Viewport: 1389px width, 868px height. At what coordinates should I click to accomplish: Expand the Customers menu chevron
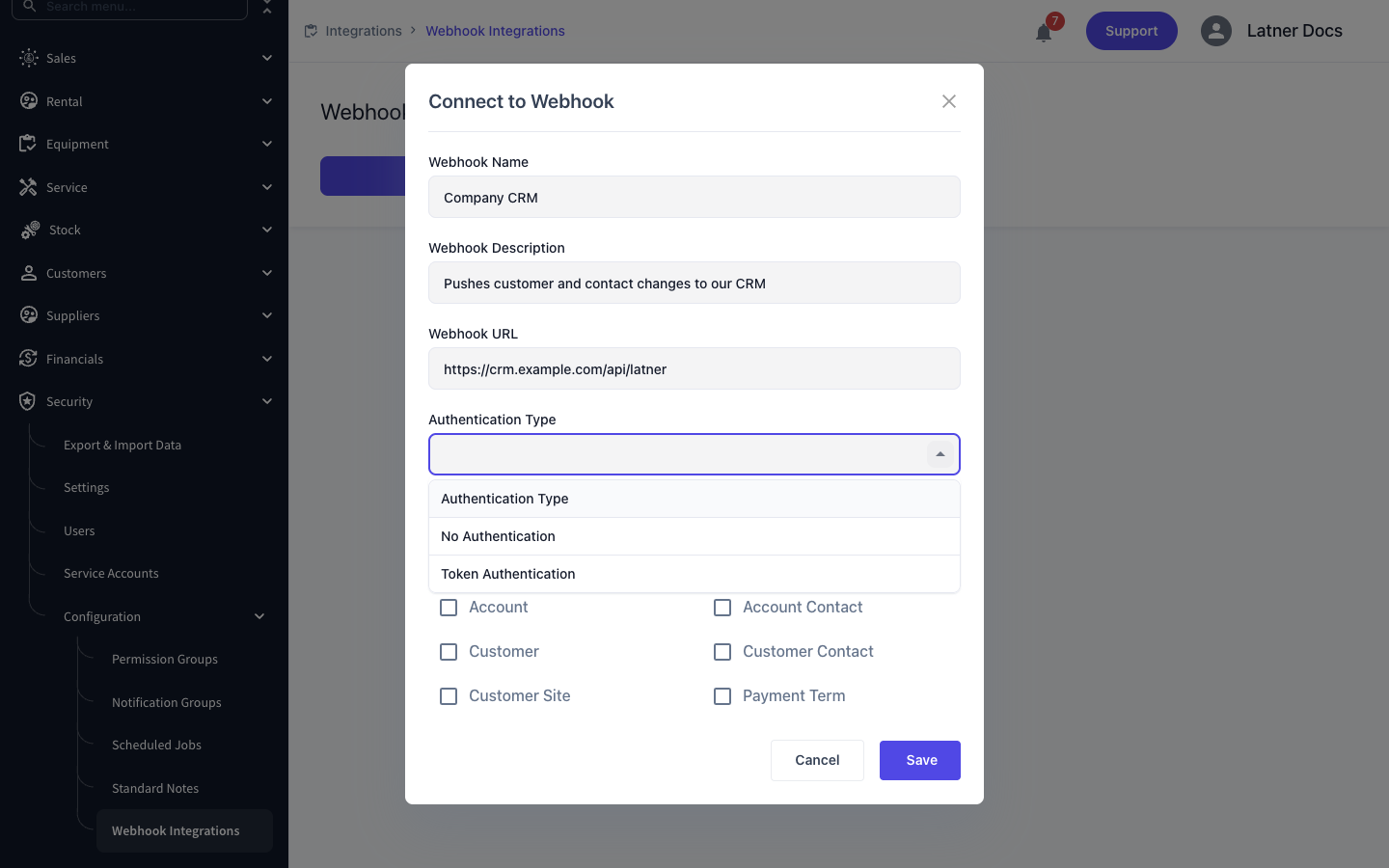267,273
